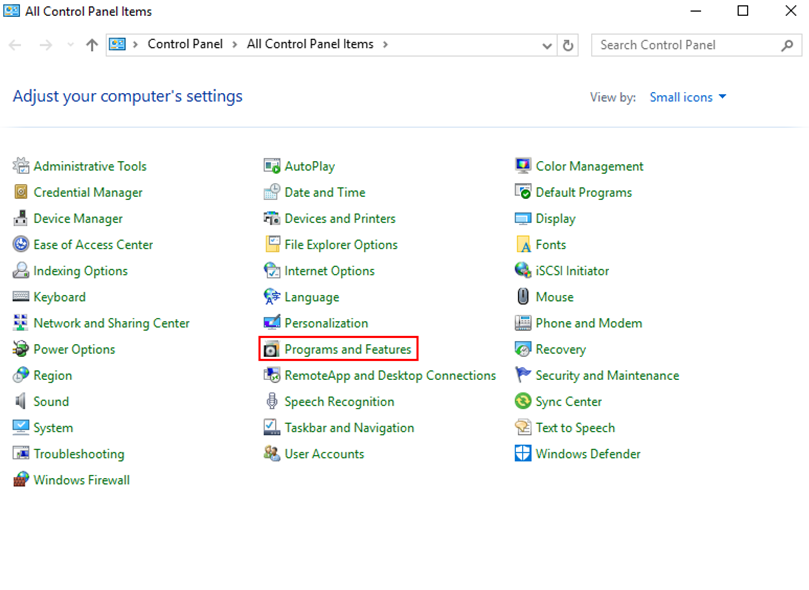Screen dimensions: 809x590
Task: Open the Text to Speech link
Action: (575, 428)
